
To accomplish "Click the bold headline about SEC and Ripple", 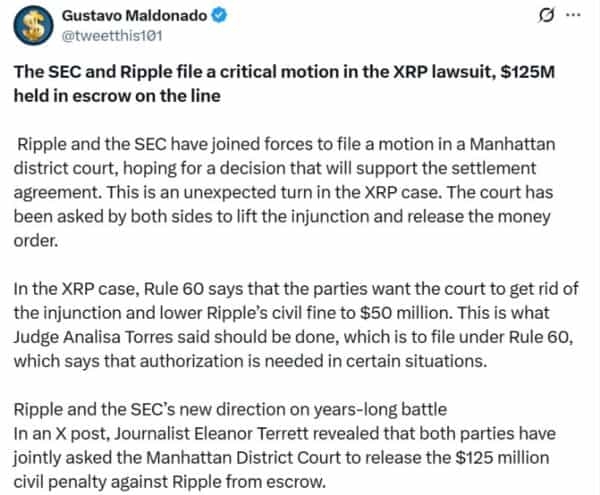I will click(x=290, y=83).
